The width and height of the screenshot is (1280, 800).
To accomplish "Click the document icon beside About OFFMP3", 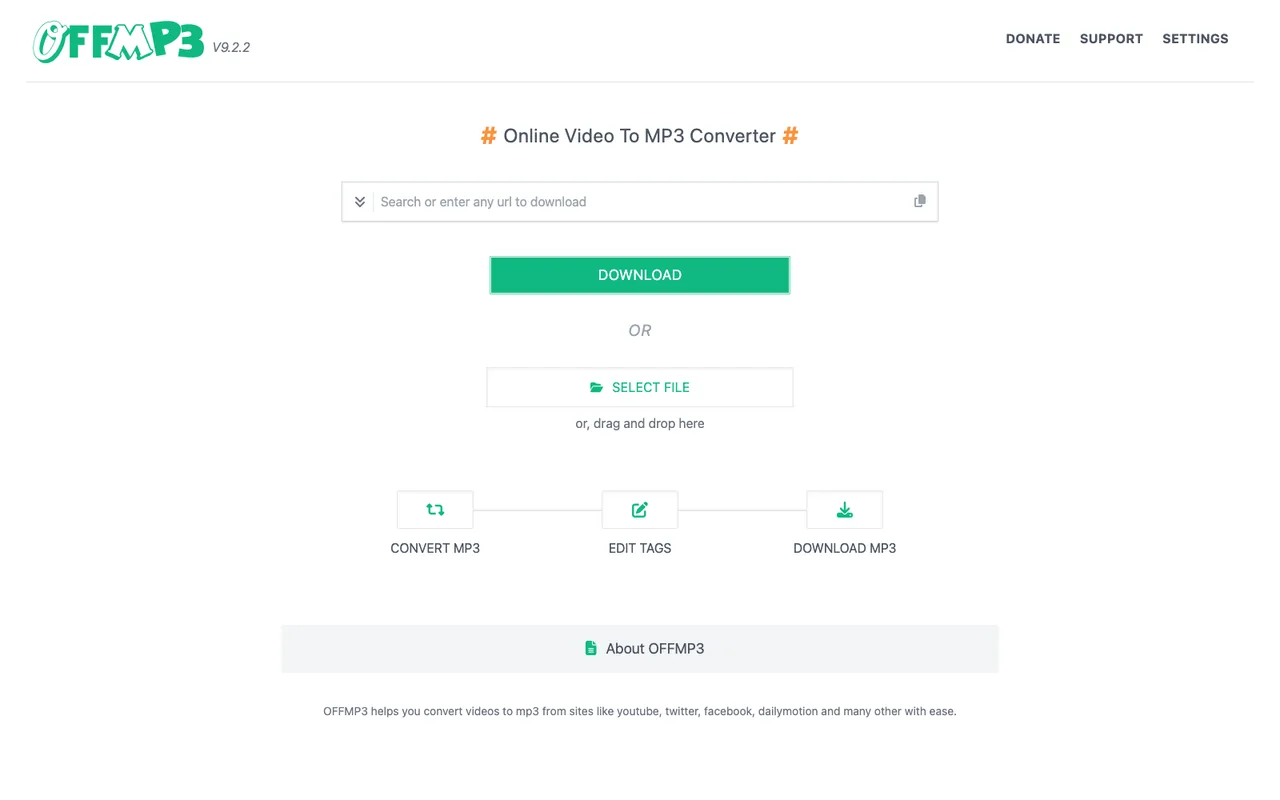I will tap(591, 648).
